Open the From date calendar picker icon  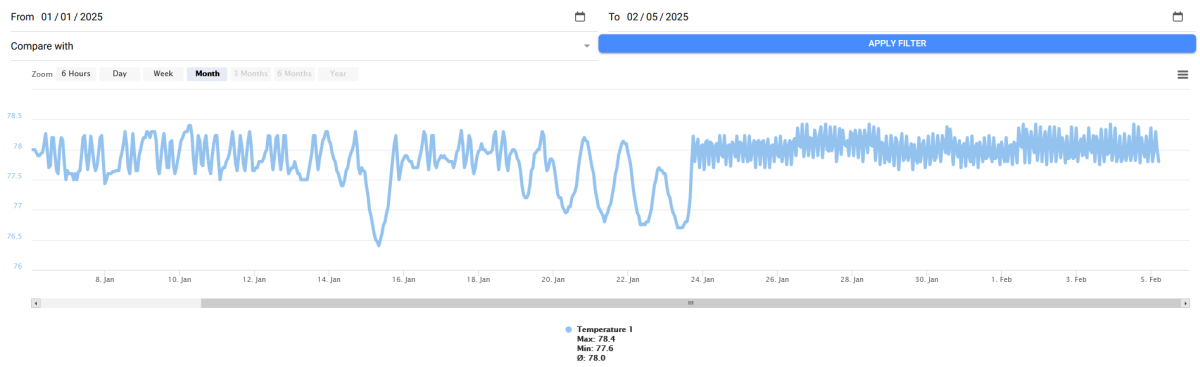[580, 17]
